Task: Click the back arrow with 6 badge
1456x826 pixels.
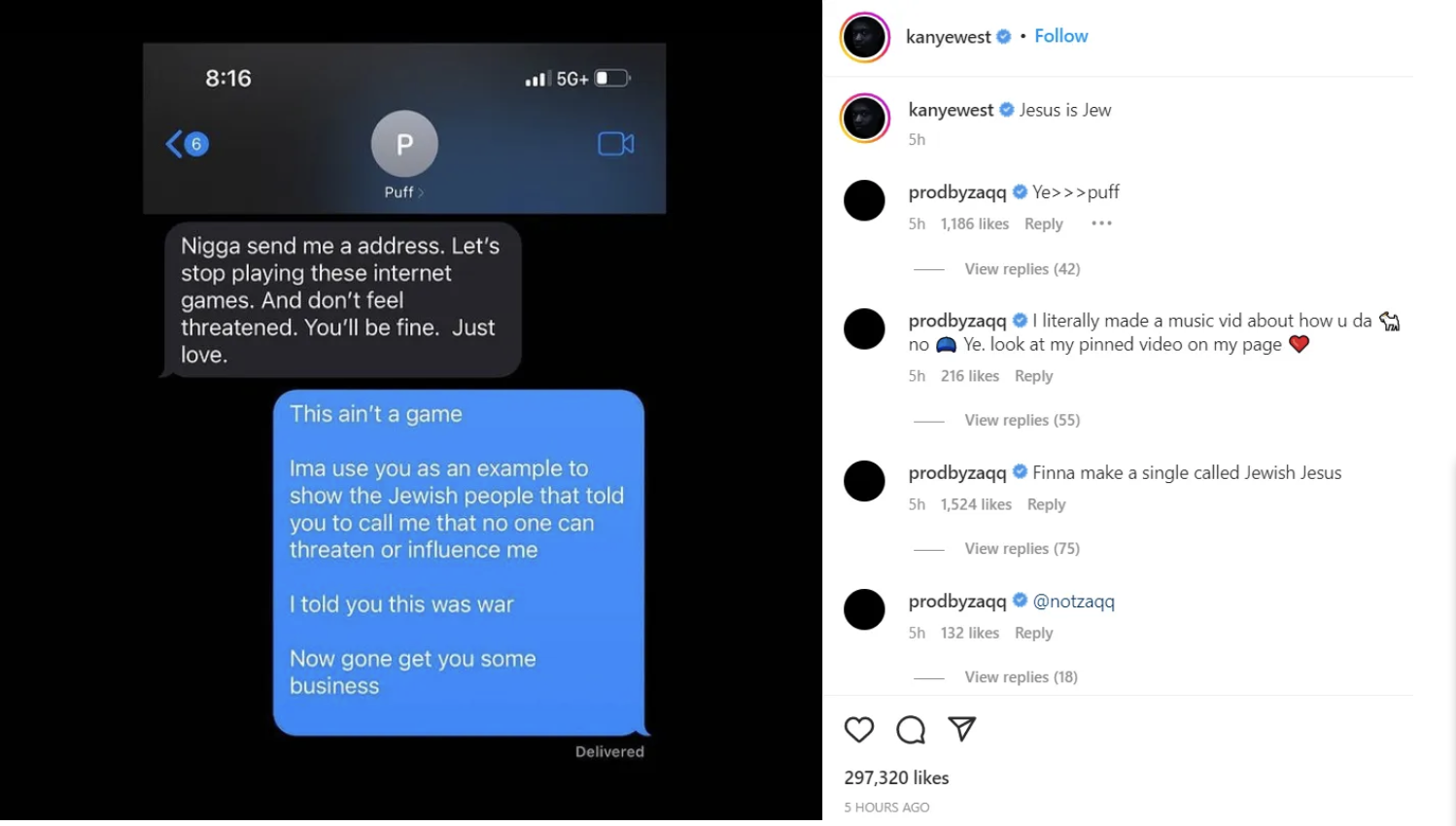Action: click(188, 144)
